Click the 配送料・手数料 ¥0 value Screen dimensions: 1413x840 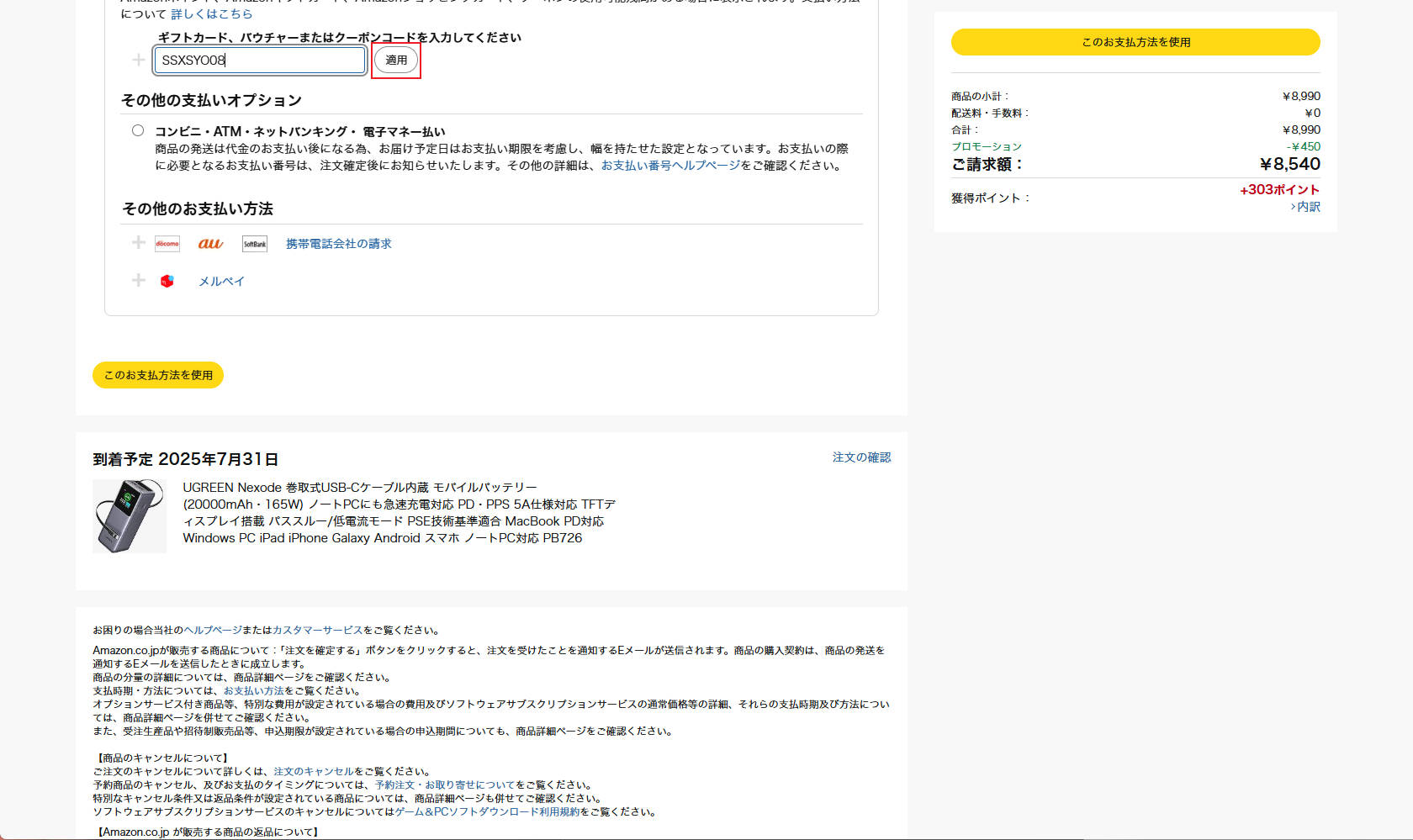(1312, 113)
